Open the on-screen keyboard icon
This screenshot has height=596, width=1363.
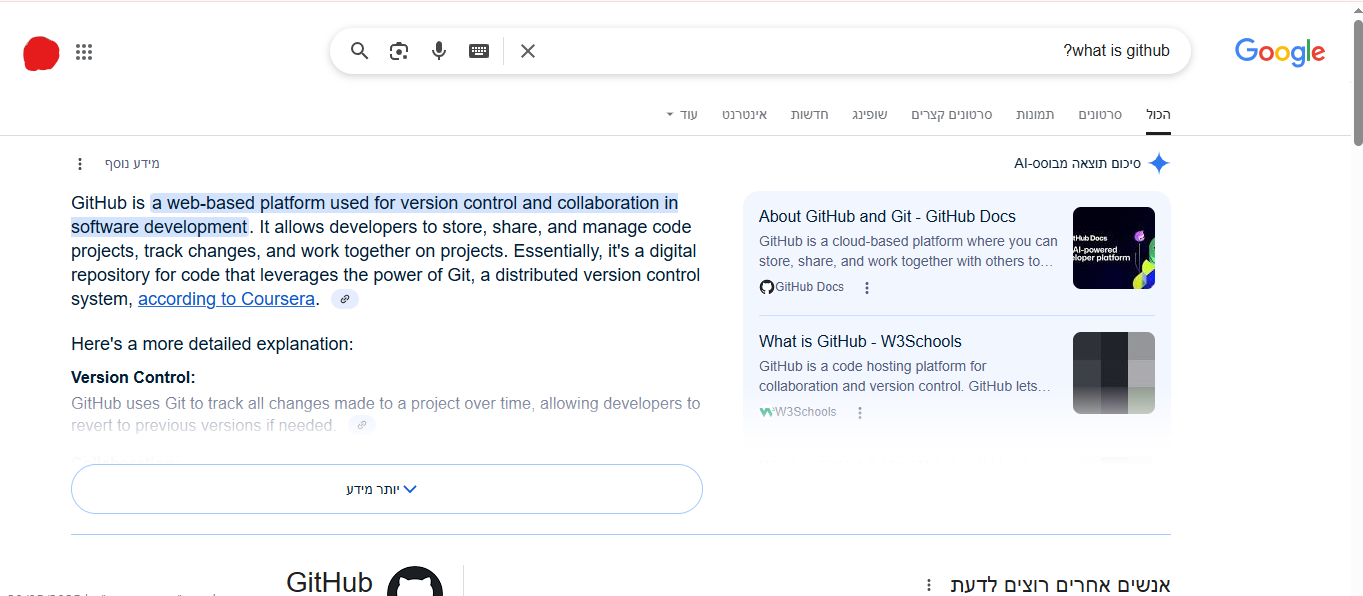point(479,51)
